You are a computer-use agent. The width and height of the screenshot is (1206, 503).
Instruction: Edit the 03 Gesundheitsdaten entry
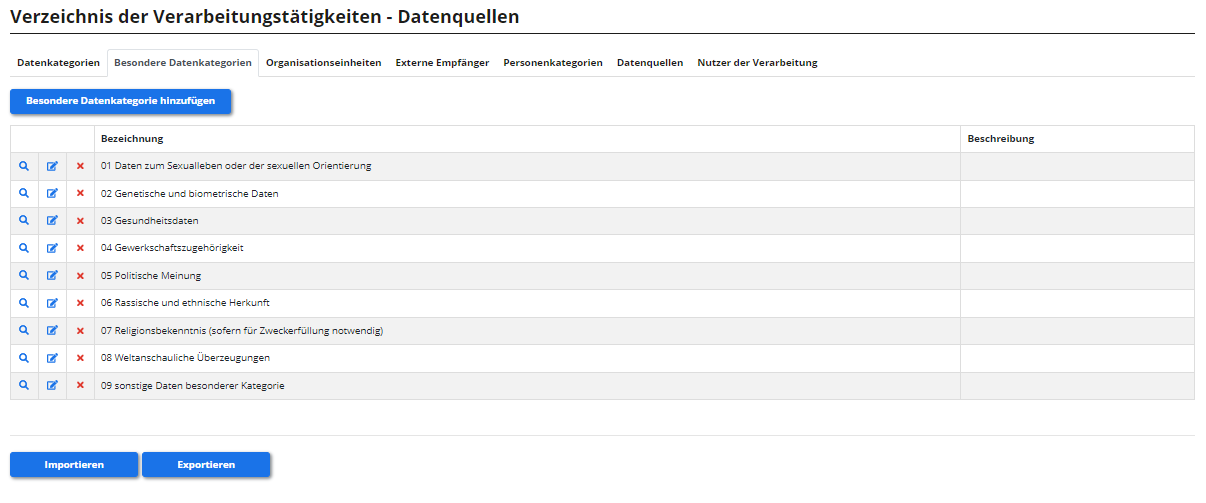click(52, 221)
